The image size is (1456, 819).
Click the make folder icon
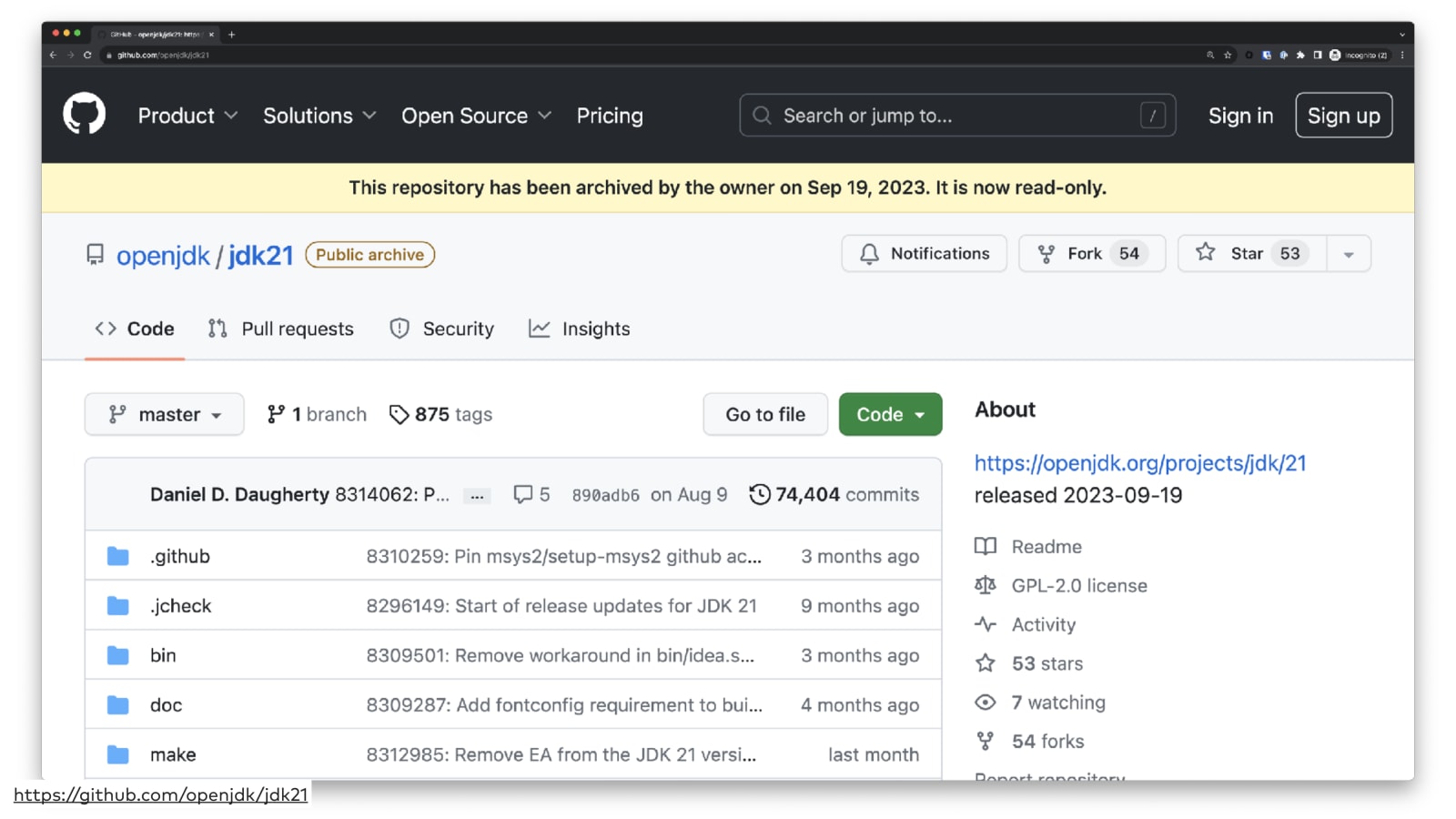(118, 754)
